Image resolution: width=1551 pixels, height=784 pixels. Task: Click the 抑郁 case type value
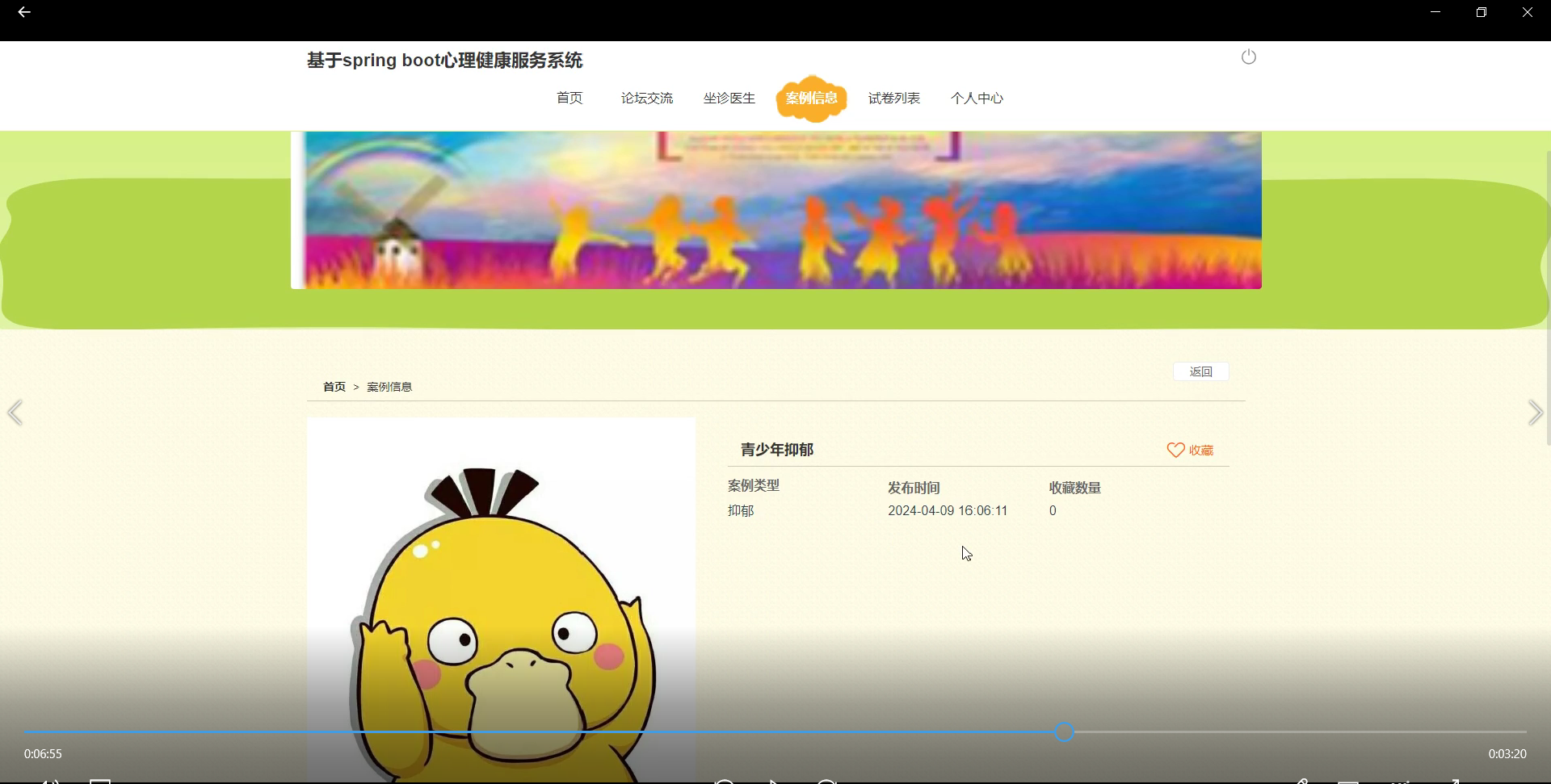click(741, 510)
